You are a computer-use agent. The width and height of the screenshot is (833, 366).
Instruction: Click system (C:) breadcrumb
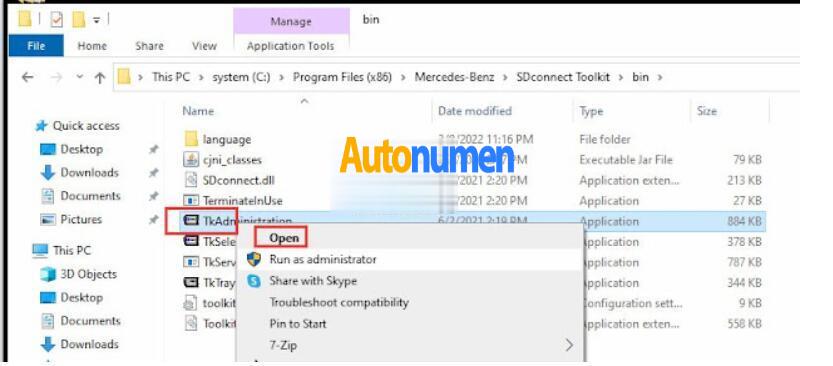click(x=241, y=77)
